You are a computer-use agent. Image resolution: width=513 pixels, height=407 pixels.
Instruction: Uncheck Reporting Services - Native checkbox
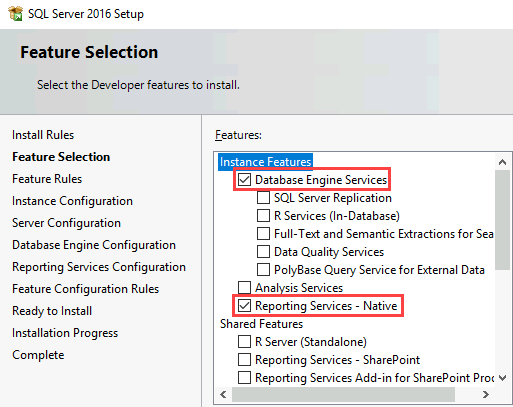click(x=244, y=306)
